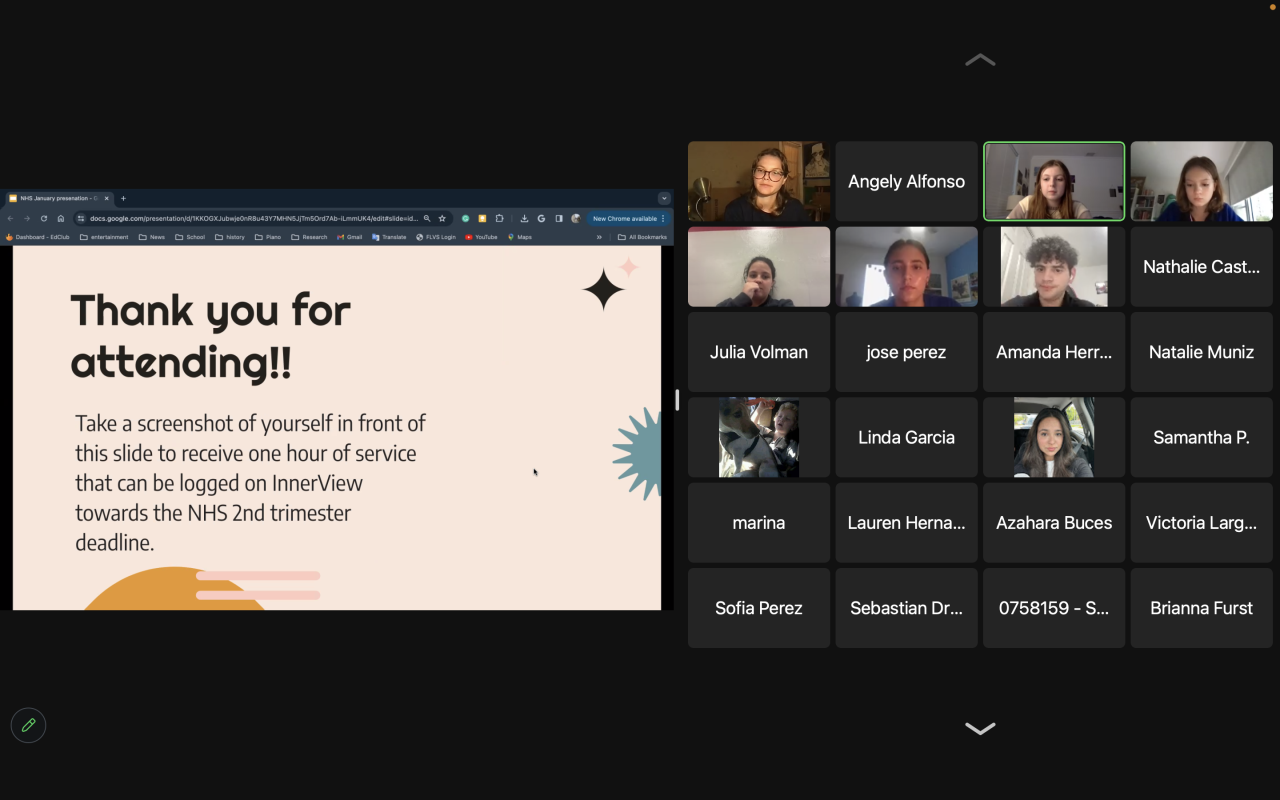Screen dimensions: 1280x800
Task: Select the Samantha P. participant tile
Action: pyautogui.click(x=1202, y=437)
